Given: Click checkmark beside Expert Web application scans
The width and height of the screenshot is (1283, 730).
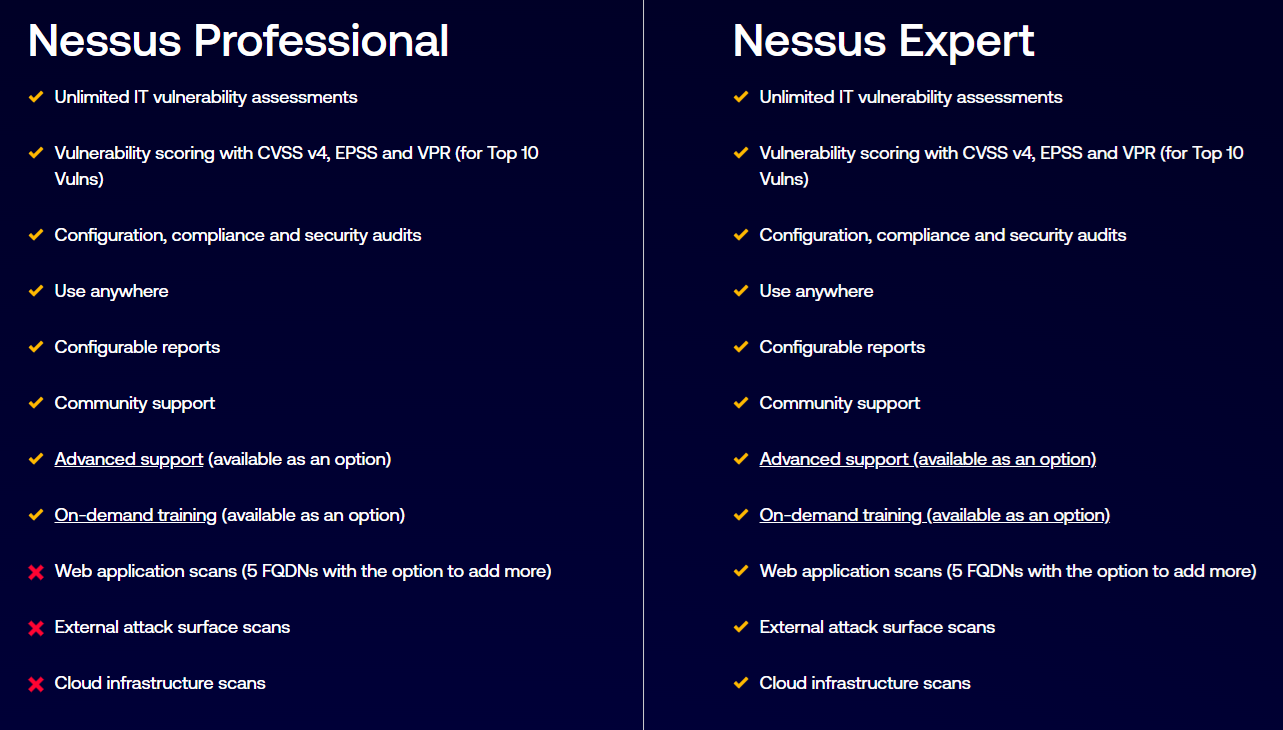Looking at the screenshot, I should (741, 571).
